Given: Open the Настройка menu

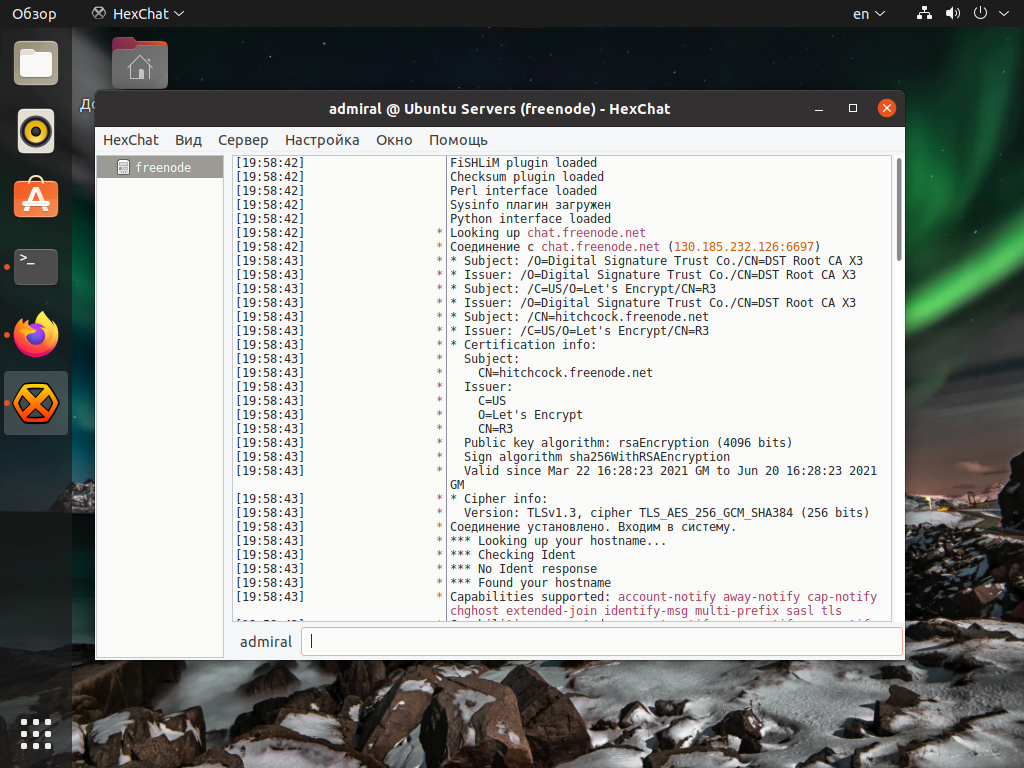Looking at the screenshot, I should pyautogui.click(x=322, y=140).
